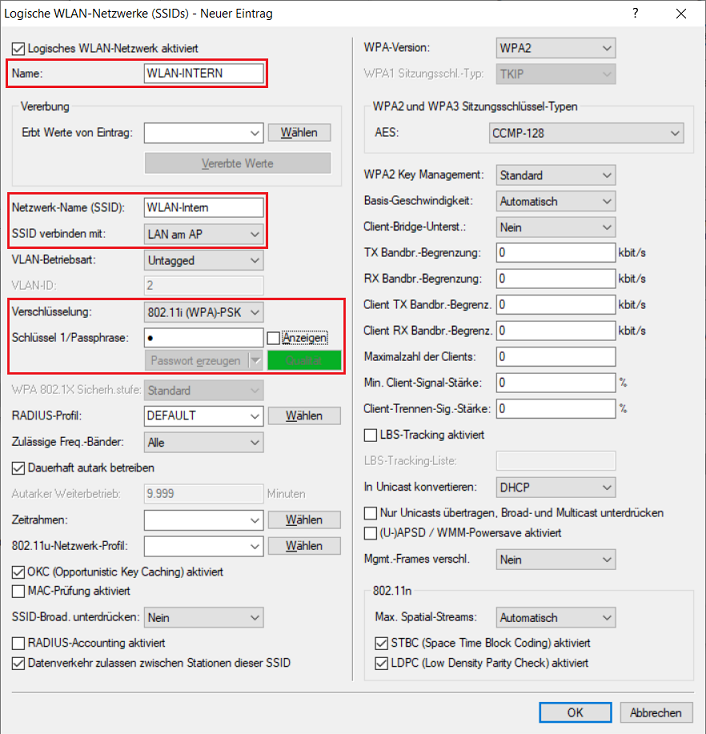The height and width of the screenshot is (734, 706).
Task: Expand the SSID verbinden mit dropdown
Action: [x=204, y=234]
